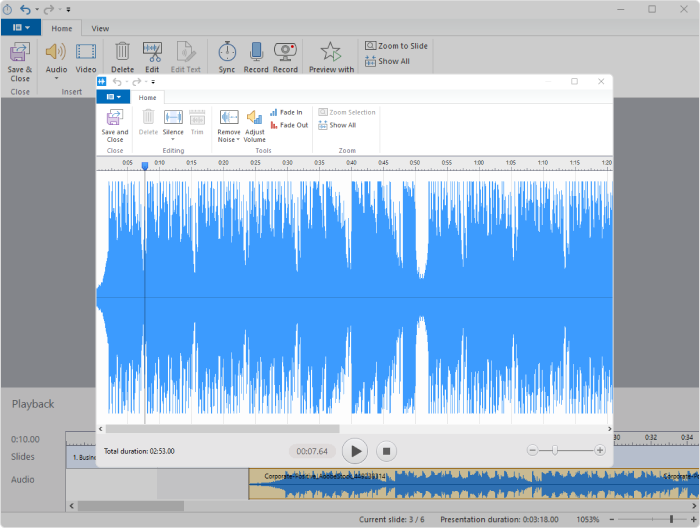Play the audio
Screen dimensions: 700x528
(x=355, y=451)
